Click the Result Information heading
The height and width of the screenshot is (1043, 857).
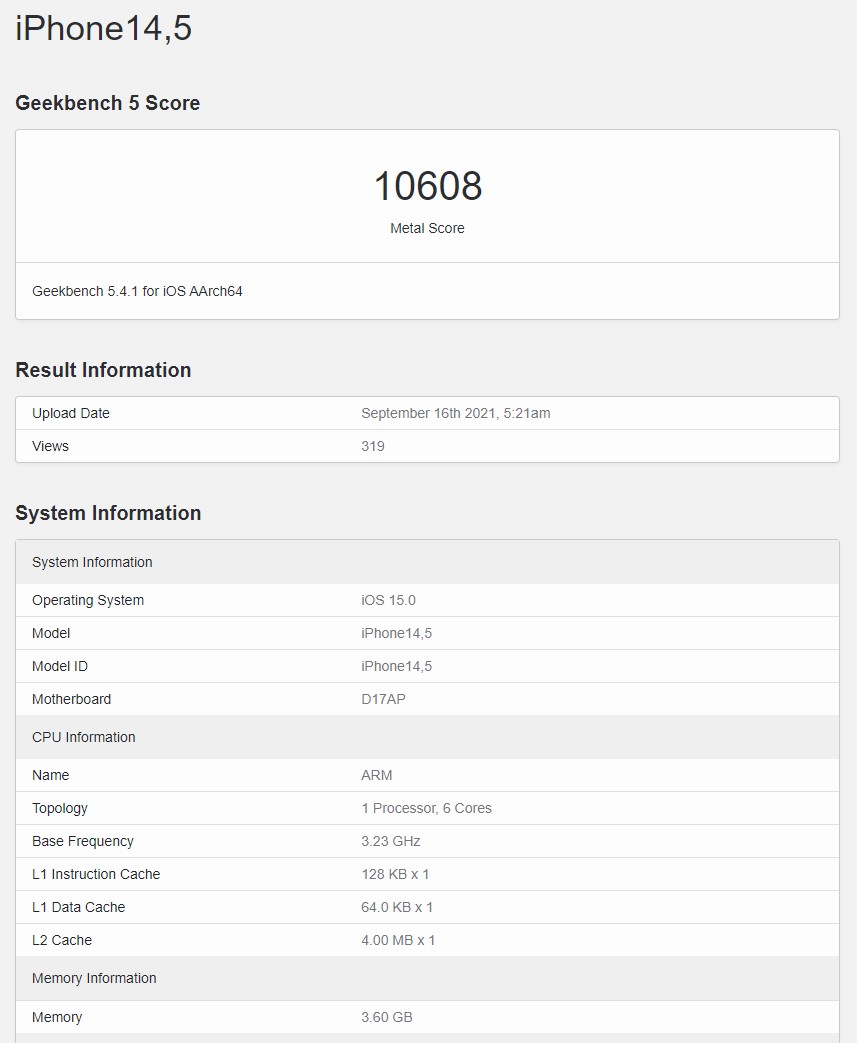(x=103, y=370)
